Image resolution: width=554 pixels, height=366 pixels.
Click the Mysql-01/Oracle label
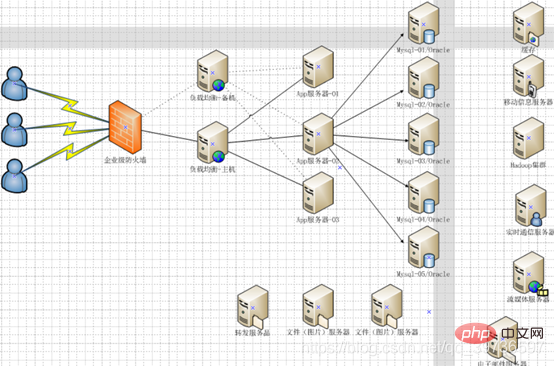[423, 50]
